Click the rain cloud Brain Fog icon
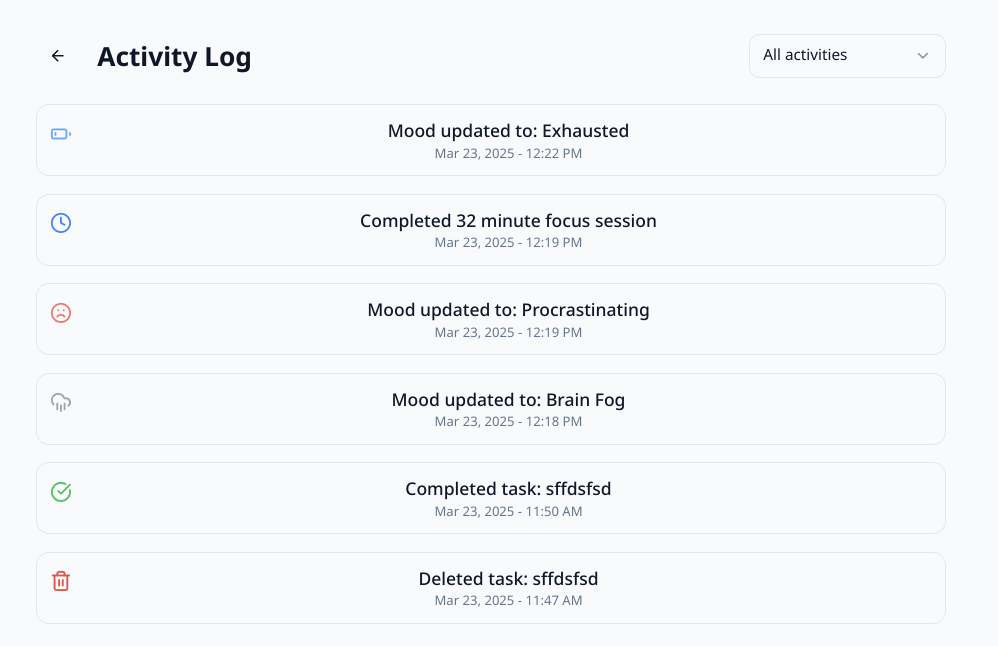 pos(61,402)
